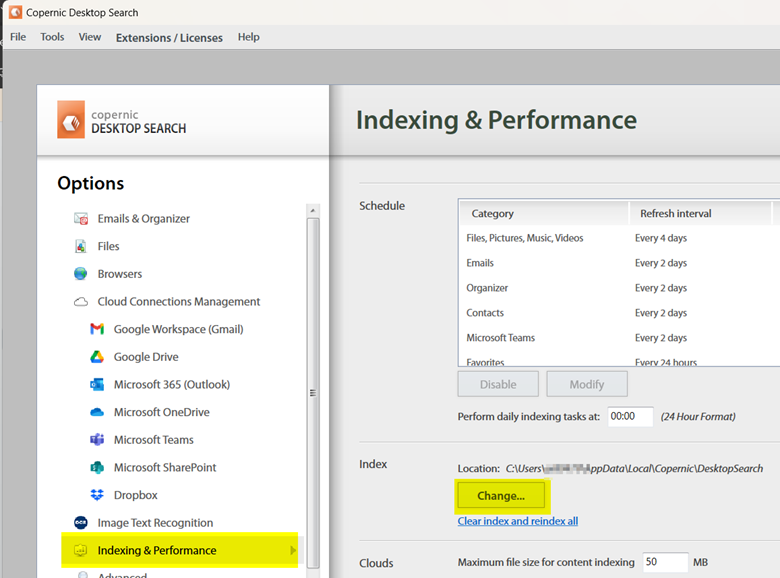Open the View menu
This screenshot has height=578, width=780.
90,37
